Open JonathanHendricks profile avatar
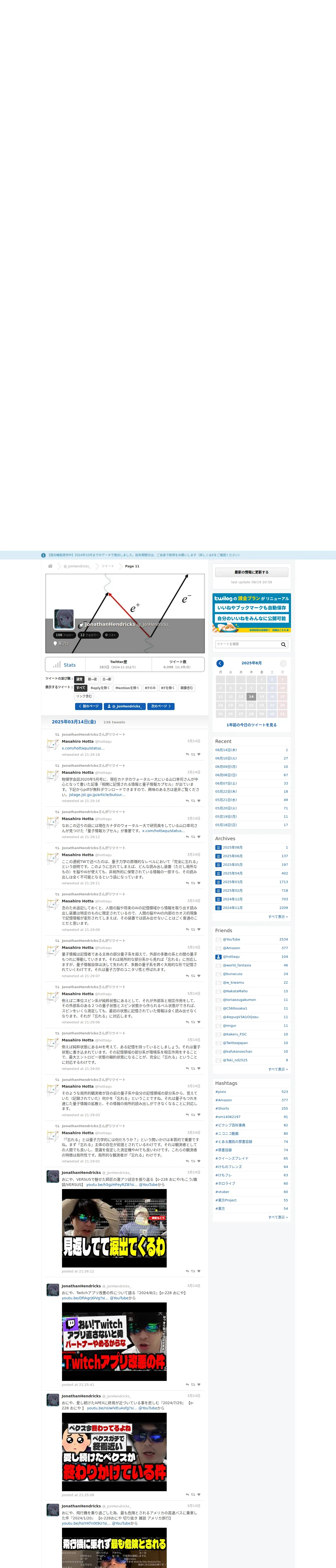 (x=64, y=619)
